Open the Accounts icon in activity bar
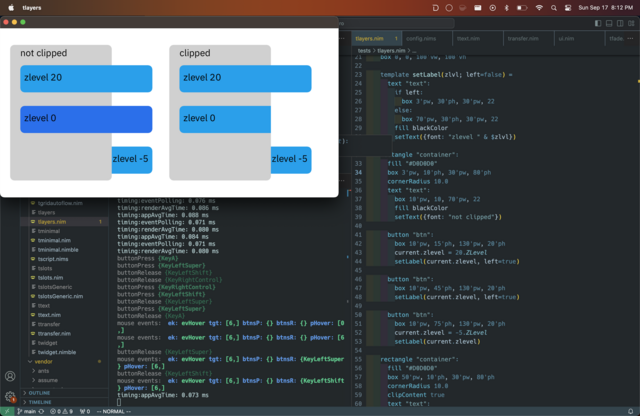This screenshot has height=416, width=640. coord(10,376)
